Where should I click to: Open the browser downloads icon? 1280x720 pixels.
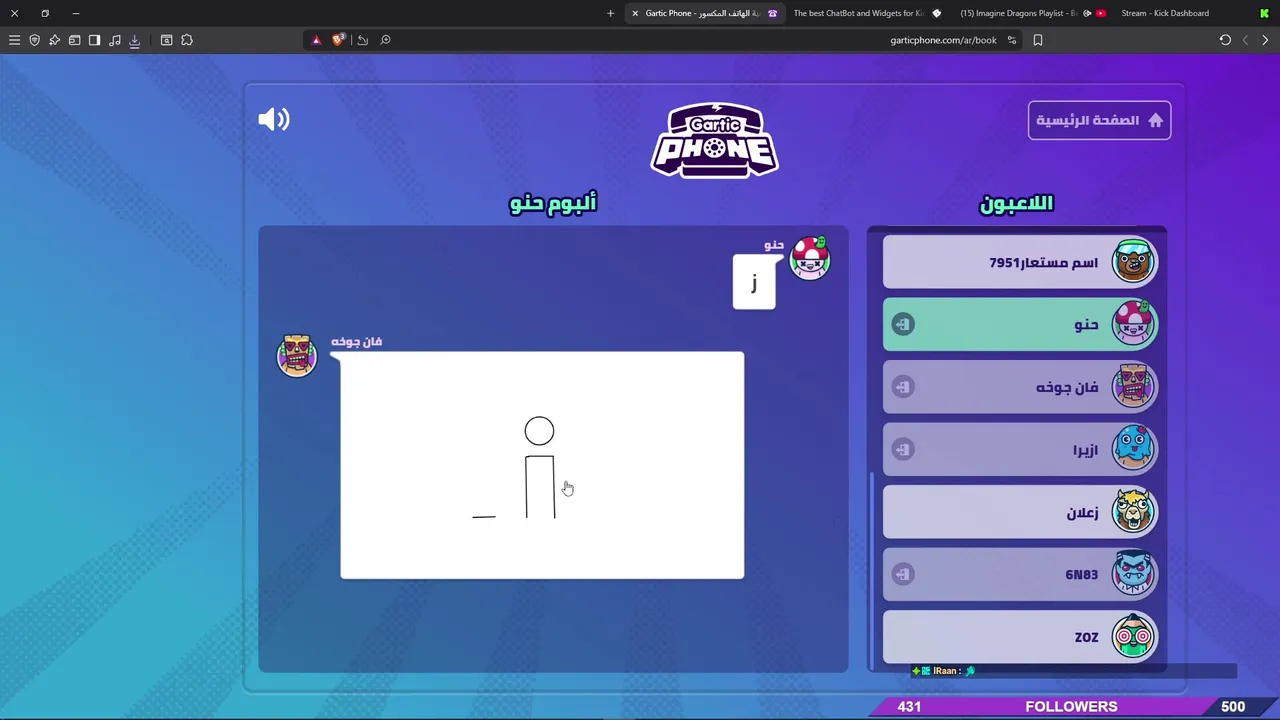coord(134,40)
